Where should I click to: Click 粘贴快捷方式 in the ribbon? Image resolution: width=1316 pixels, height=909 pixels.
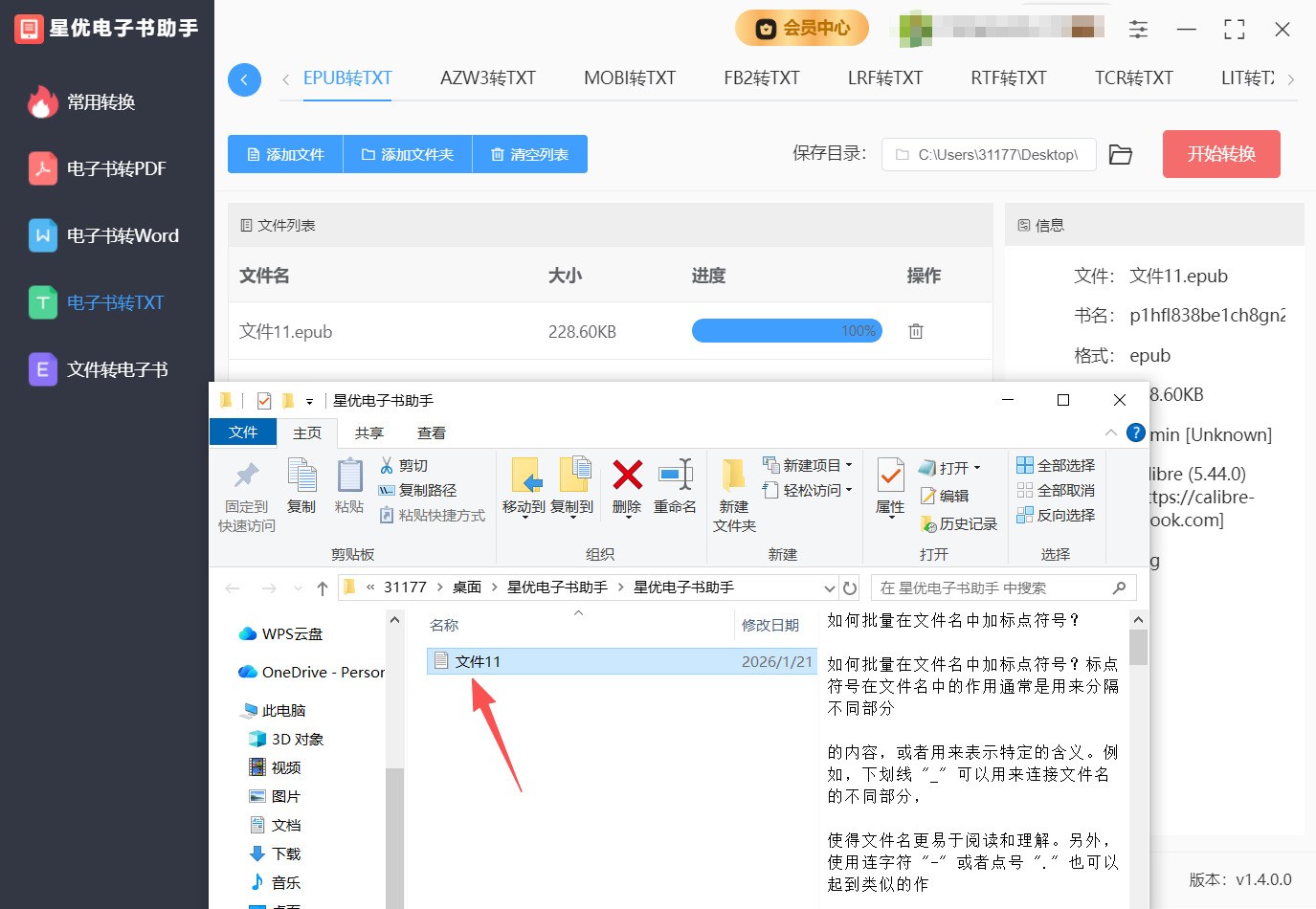click(433, 516)
